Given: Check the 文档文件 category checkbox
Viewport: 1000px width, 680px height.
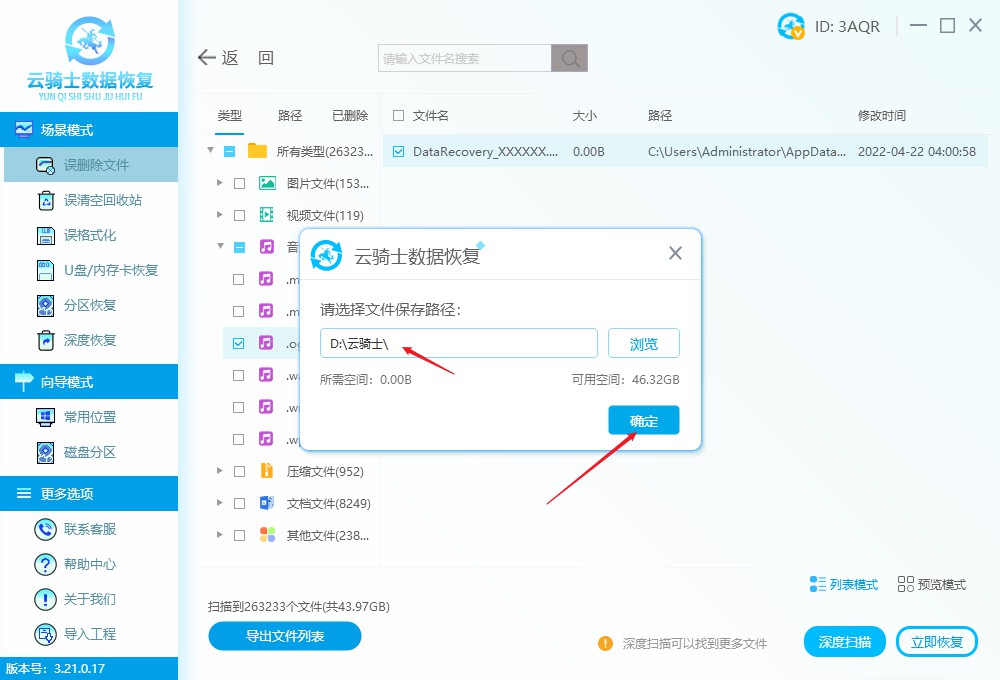Looking at the screenshot, I should [x=239, y=503].
